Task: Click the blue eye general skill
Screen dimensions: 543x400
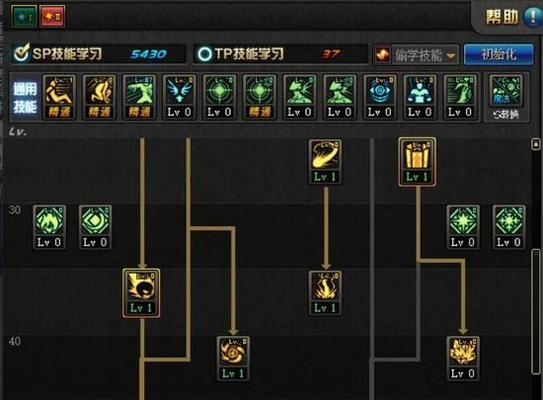Action: coord(380,97)
